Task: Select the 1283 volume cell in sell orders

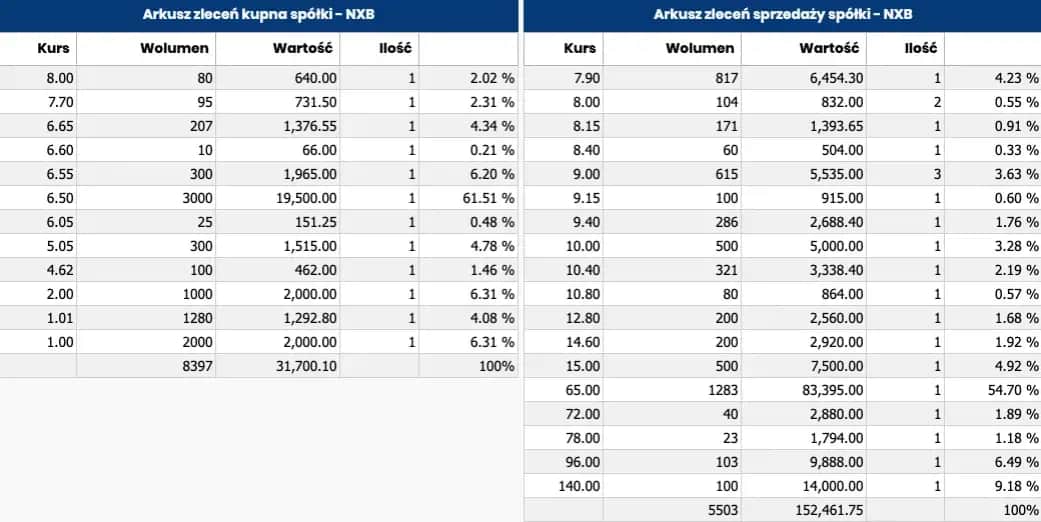Action: point(720,390)
